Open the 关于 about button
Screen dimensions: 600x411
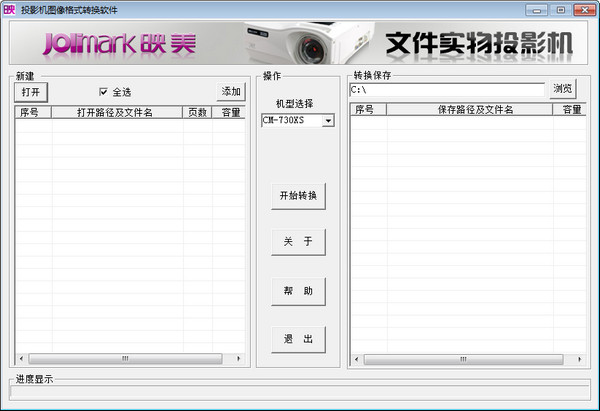[x=298, y=242]
